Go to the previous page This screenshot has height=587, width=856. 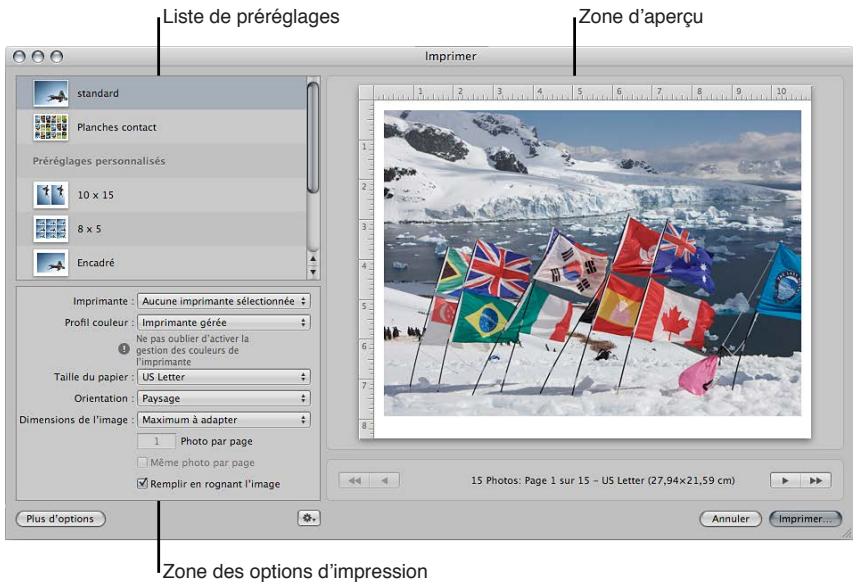[385, 481]
